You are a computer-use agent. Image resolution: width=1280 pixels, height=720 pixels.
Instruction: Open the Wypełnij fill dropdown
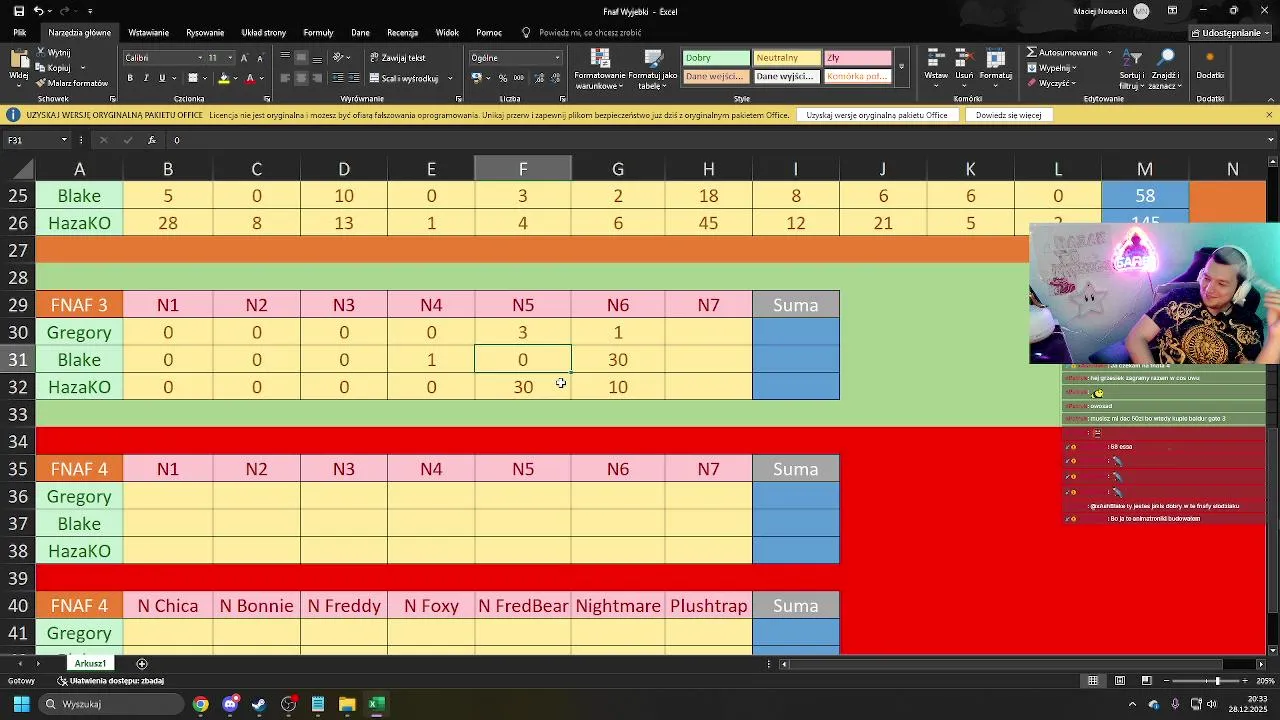[1055, 68]
